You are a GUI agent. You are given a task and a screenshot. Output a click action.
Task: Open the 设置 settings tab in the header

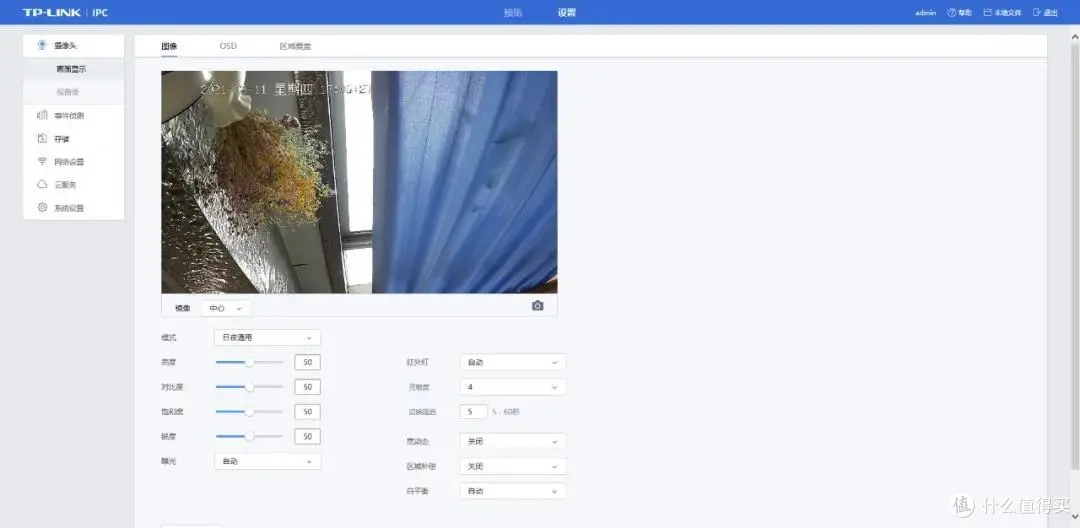[x=566, y=12]
